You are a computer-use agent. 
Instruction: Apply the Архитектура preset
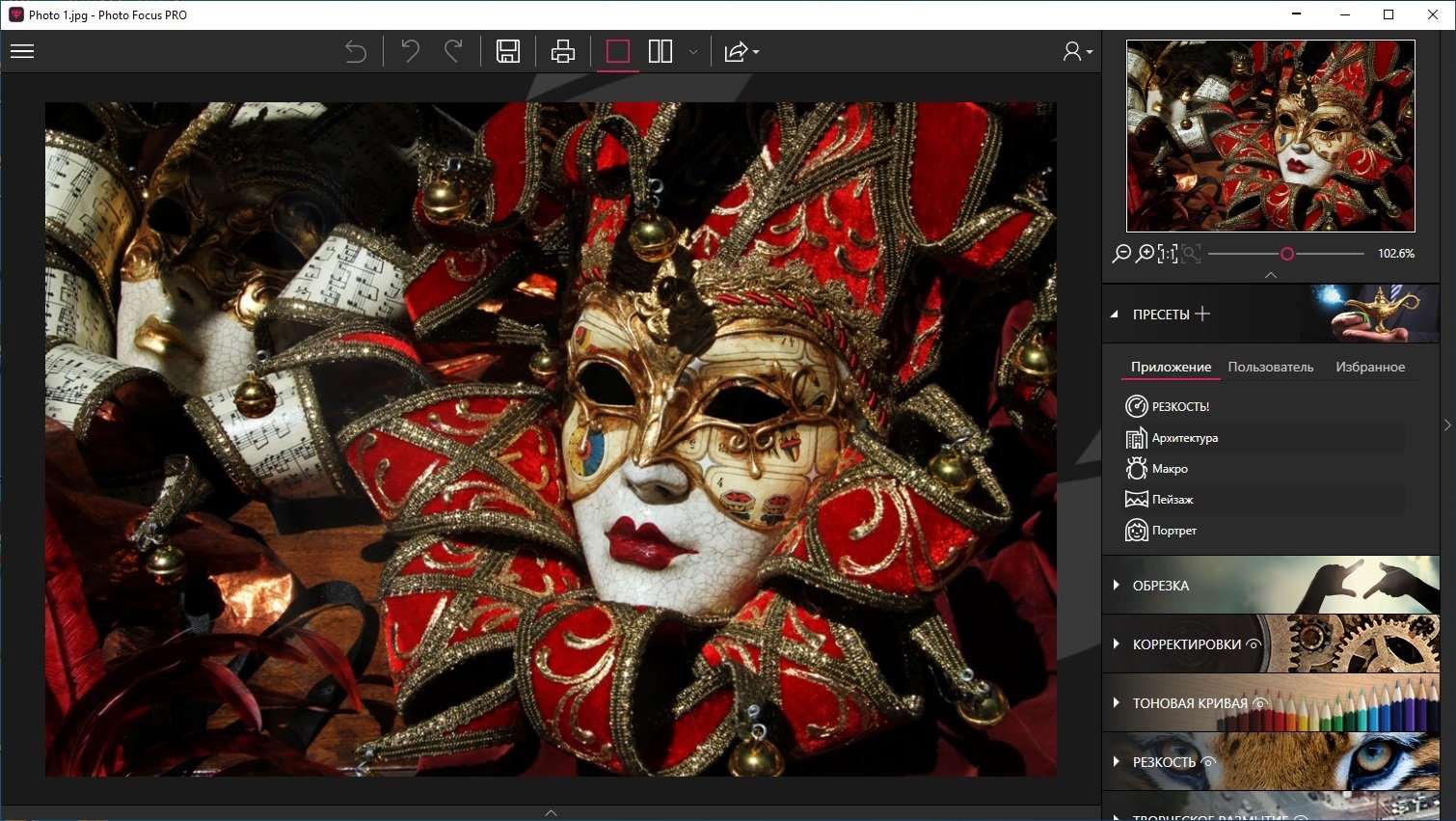click(x=1184, y=438)
